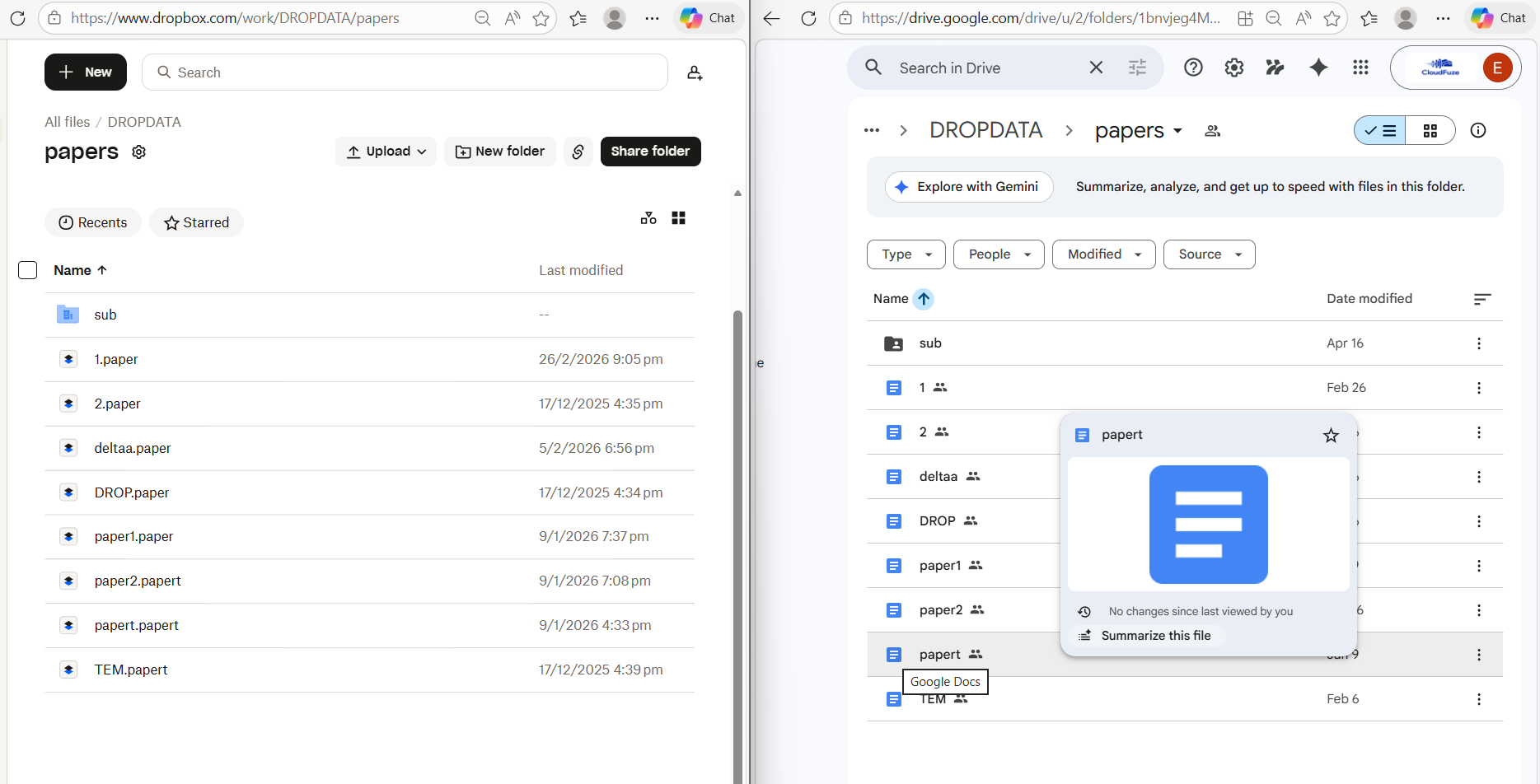The height and width of the screenshot is (784, 1540).
Task: Open Google apps grid launcher
Action: pos(1360,68)
